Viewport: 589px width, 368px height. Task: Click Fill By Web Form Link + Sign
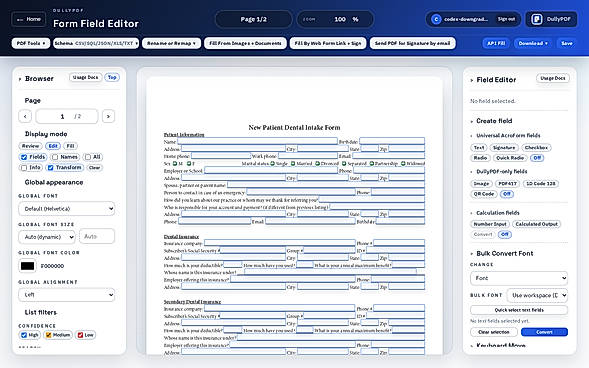click(328, 43)
